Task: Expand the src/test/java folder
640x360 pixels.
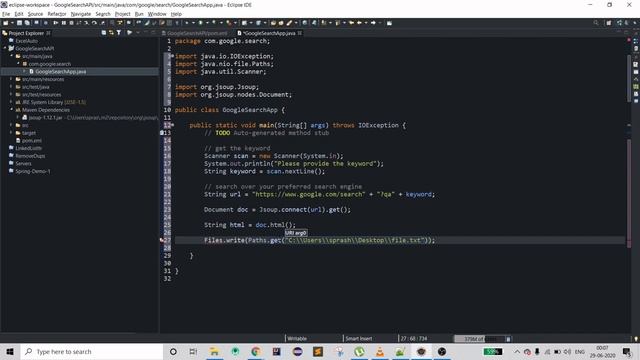Action: [x=12, y=87]
